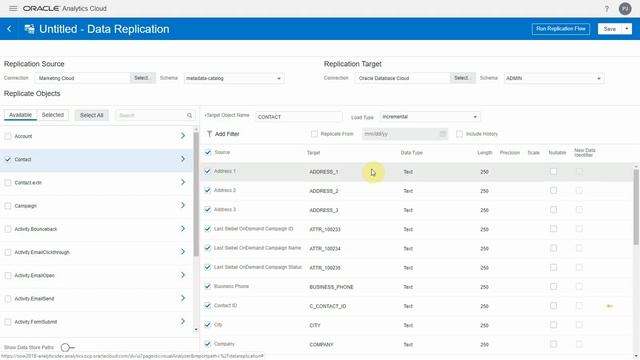The height and width of the screenshot is (360, 640).
Task: Expand the Activity EmailOpen chevron
Action: tap(183, 275)
